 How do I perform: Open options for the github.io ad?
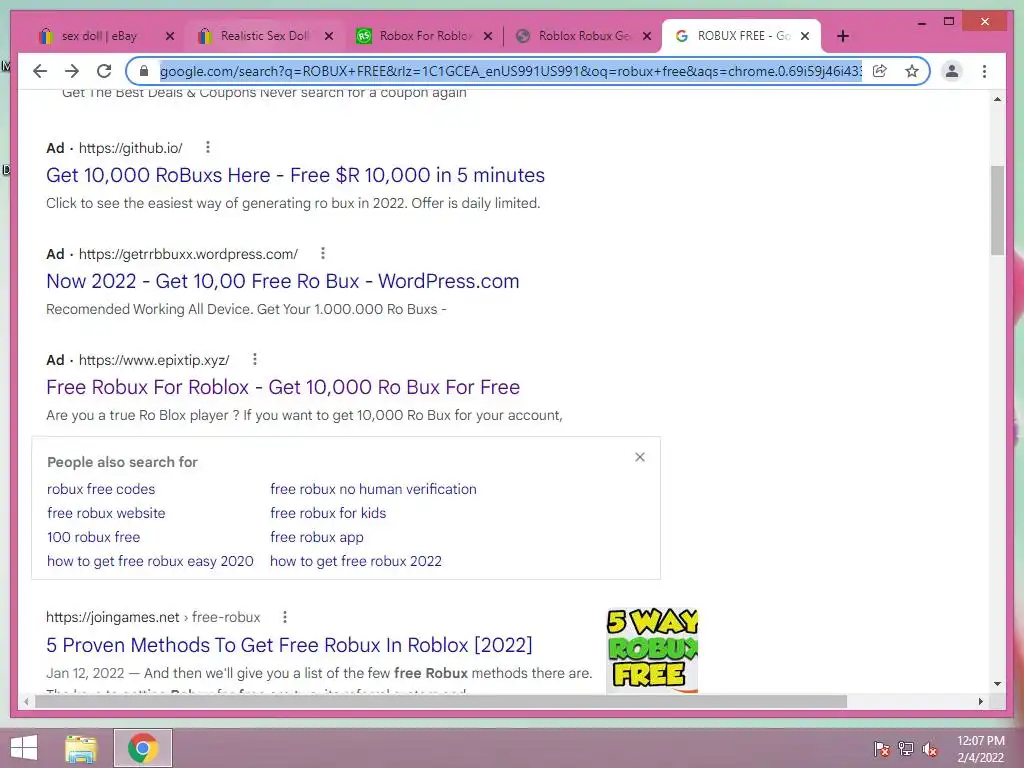(208, 148)
